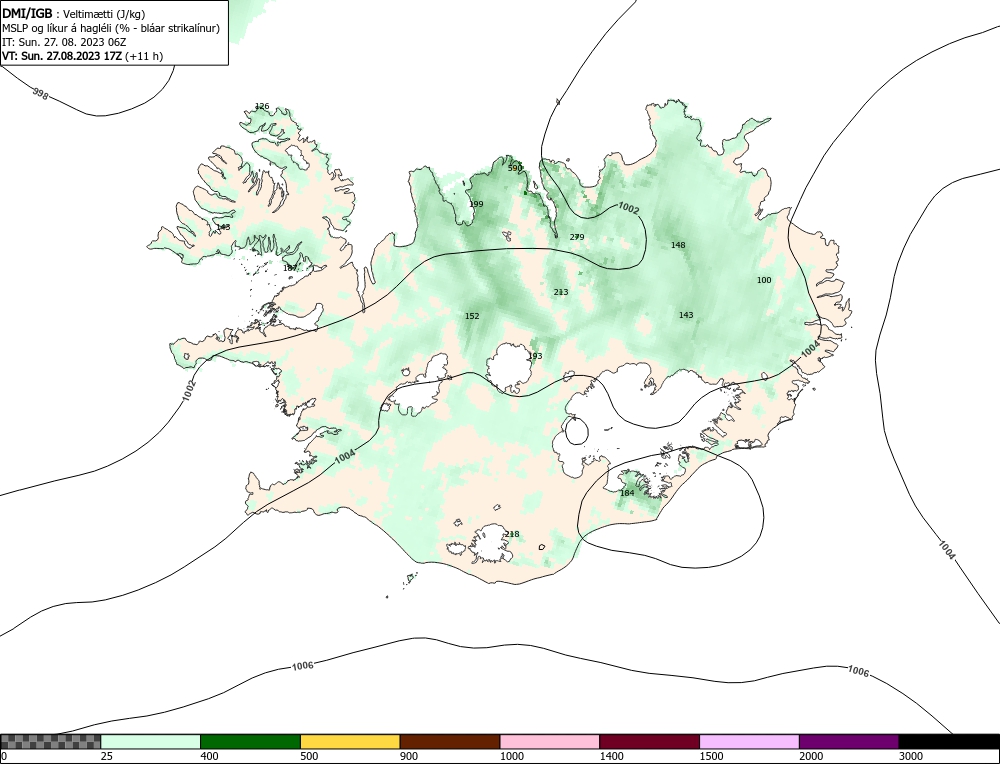Click the legend tick label 400
Image resolution: width=1000 pixels, height=764 pixels.
click(209, 756)
